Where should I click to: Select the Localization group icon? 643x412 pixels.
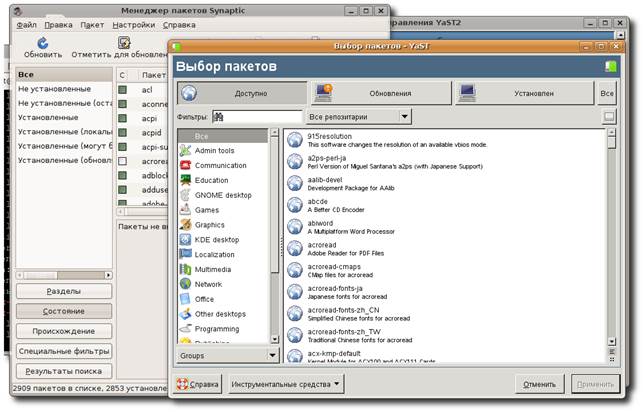click(185, 254)
